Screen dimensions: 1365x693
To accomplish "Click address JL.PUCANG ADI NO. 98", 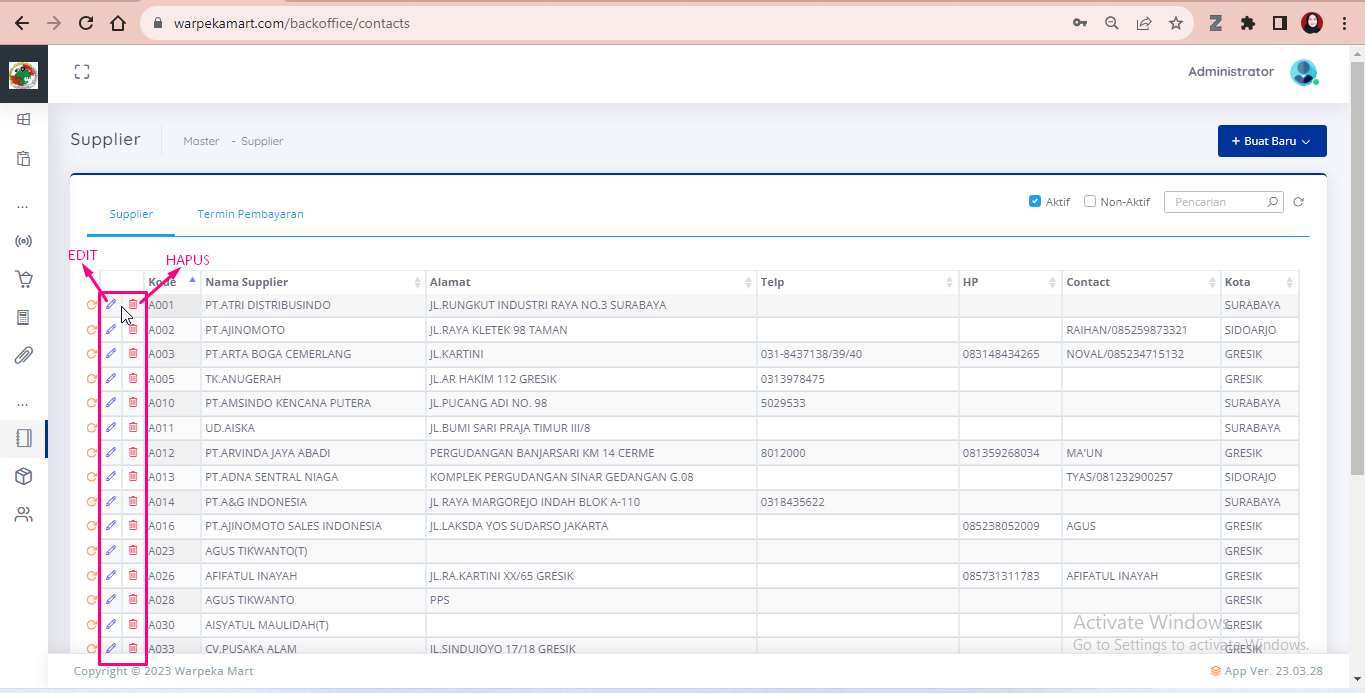I will 489,403.
